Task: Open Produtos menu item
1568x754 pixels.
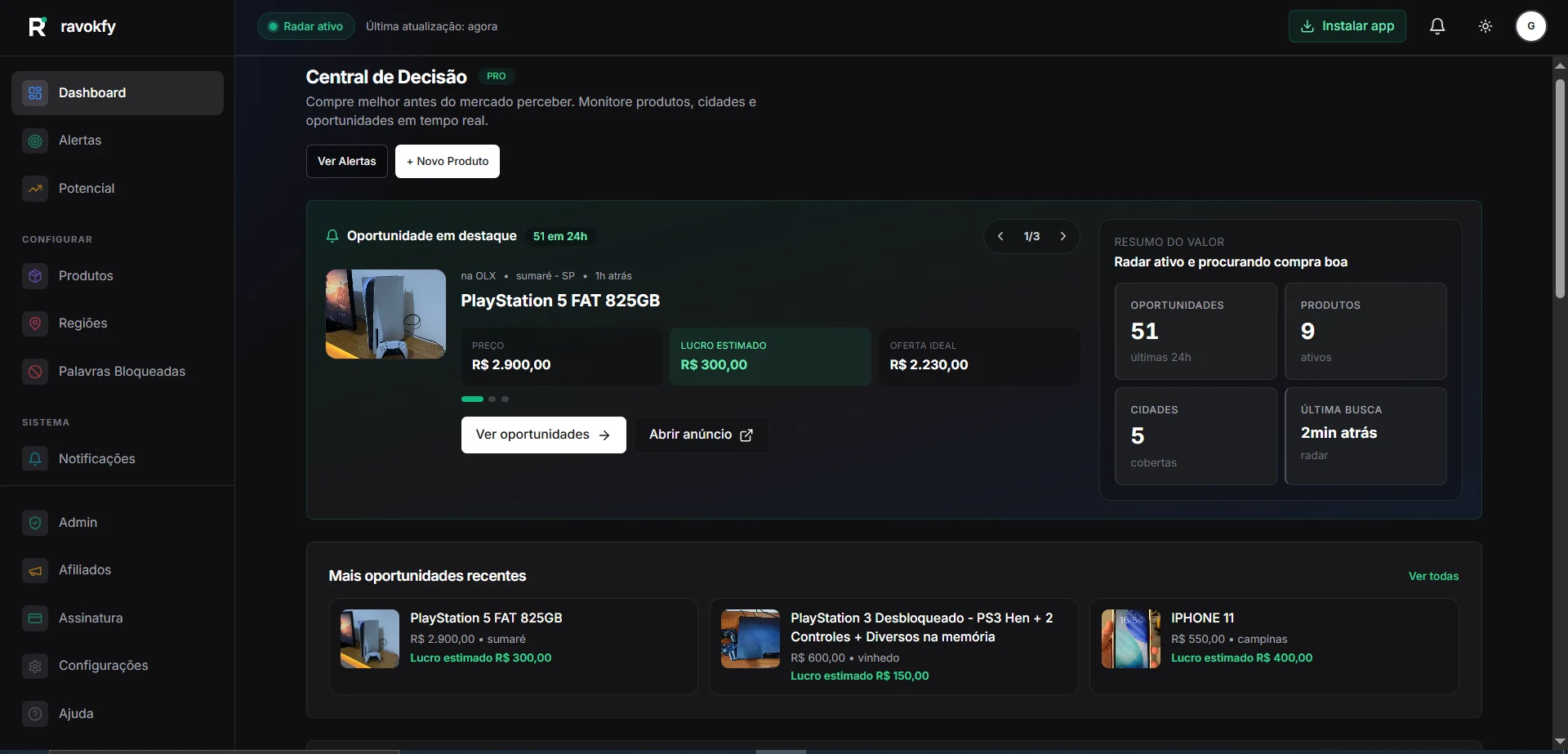Action: tap(118, 276)
